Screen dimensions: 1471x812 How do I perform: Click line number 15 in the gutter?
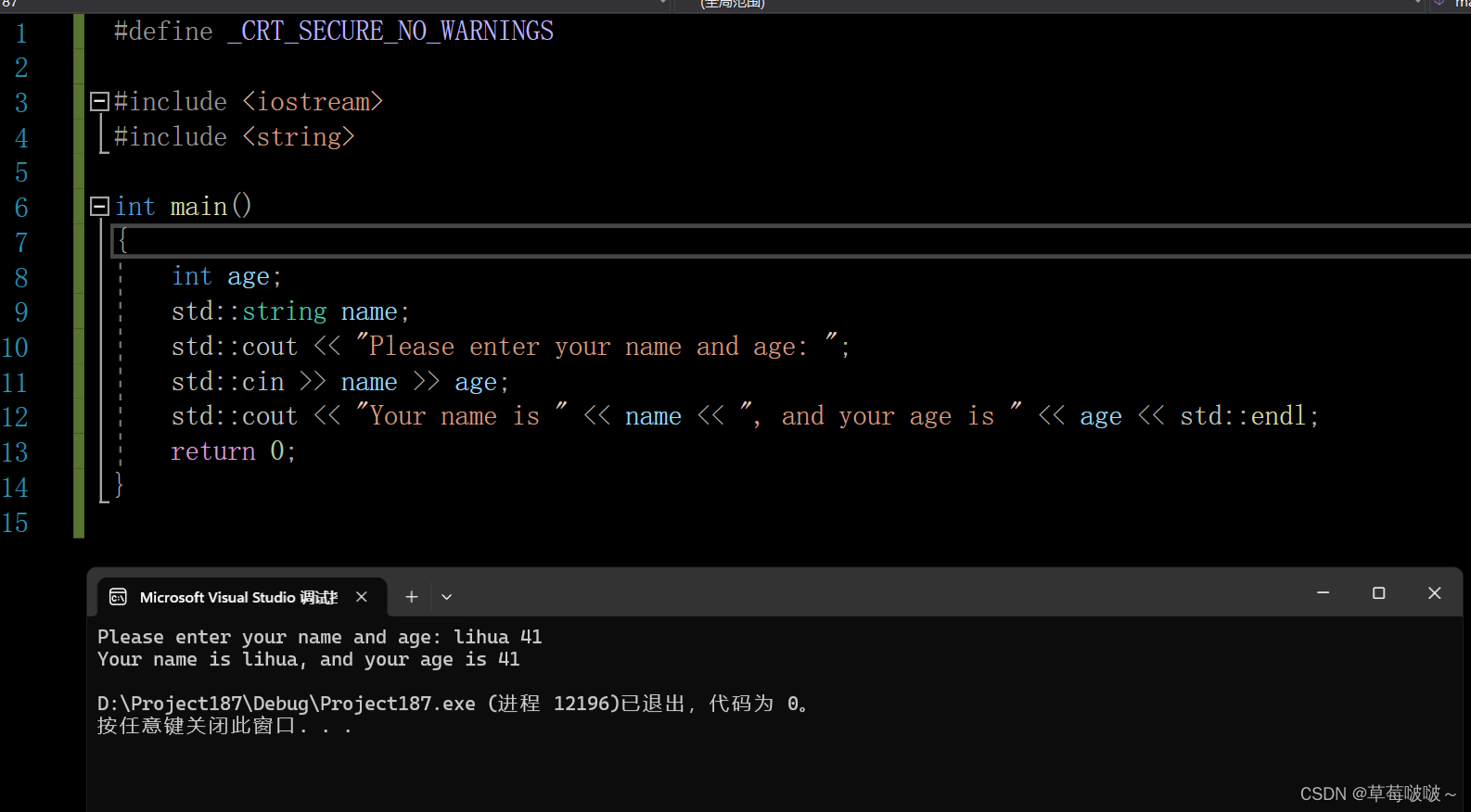[x=15, y=523]
